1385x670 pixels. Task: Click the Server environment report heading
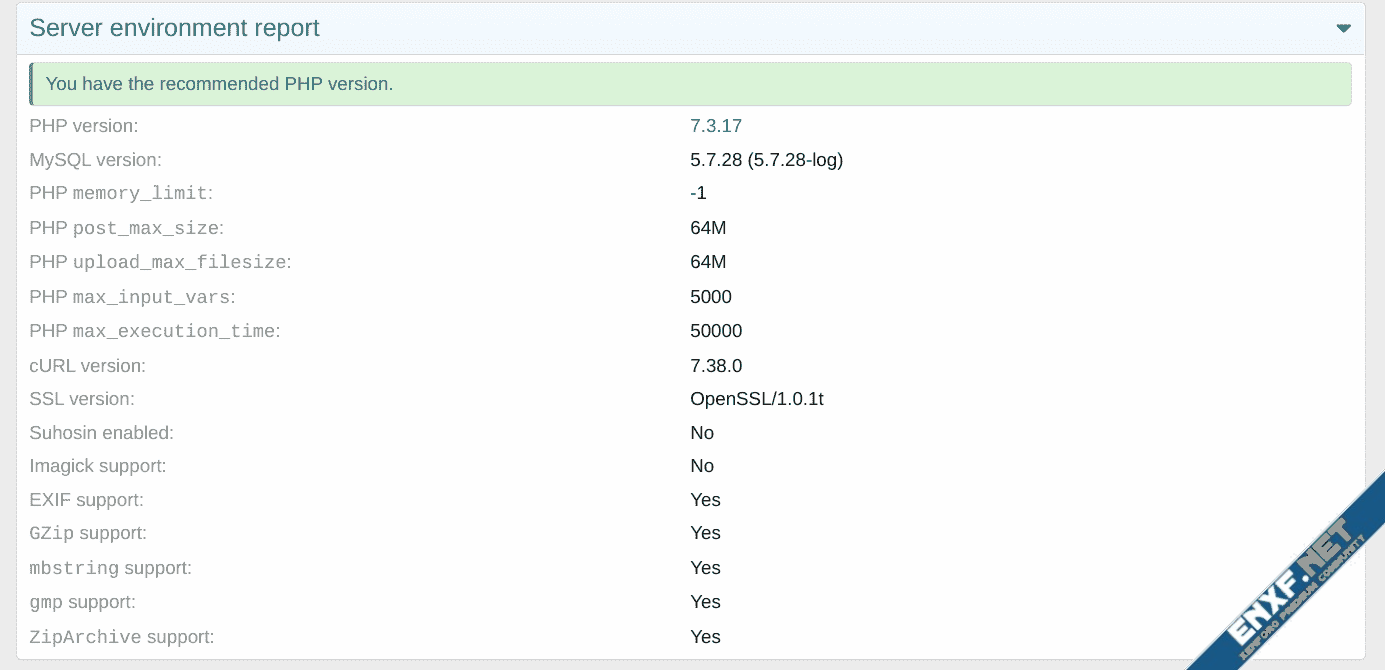point(175,28)
